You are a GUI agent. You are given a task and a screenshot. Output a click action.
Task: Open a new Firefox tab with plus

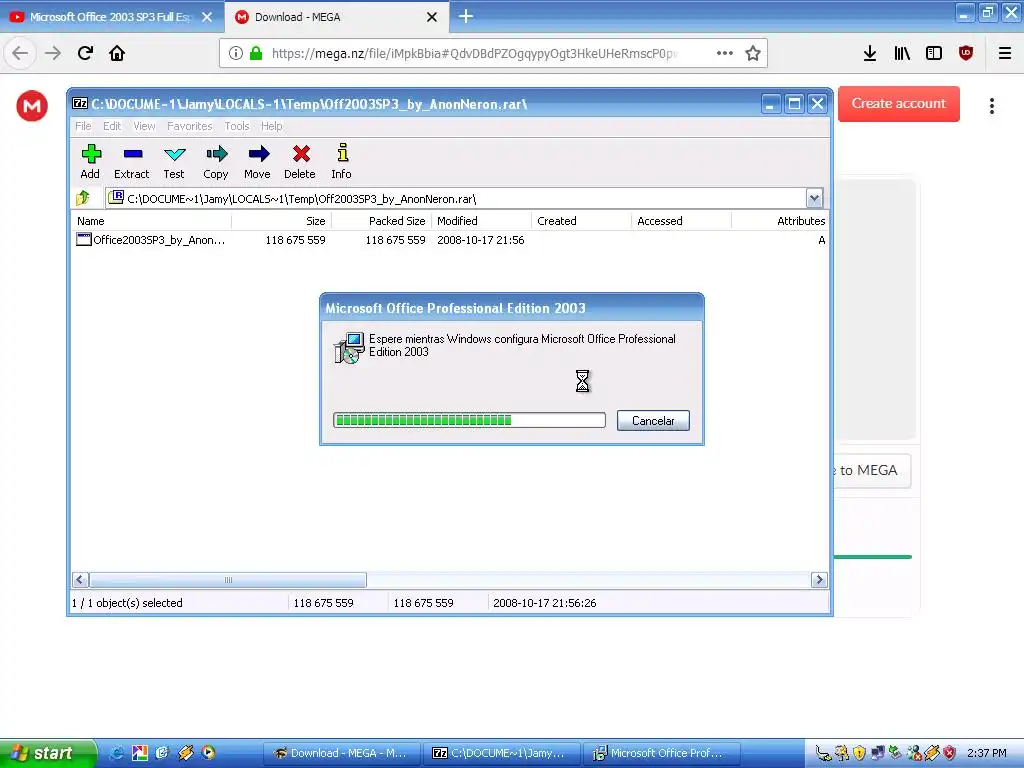pyautogui.click(x=466, y=16)
